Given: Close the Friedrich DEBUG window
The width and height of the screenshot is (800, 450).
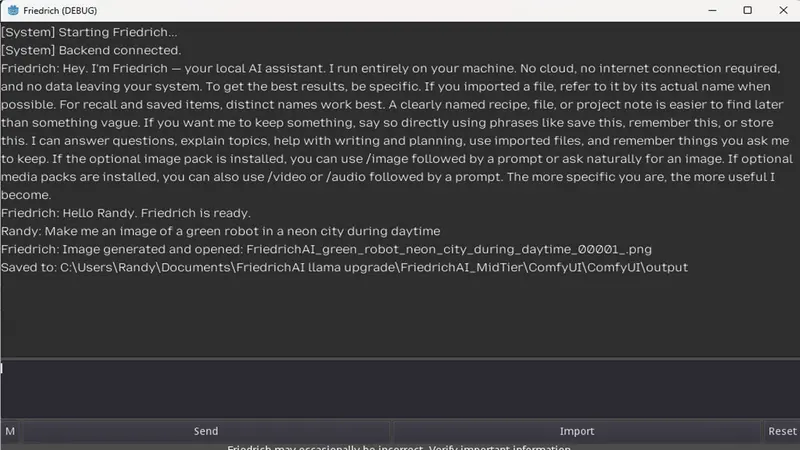Looking at the screenshot, I should coord(783,10).
